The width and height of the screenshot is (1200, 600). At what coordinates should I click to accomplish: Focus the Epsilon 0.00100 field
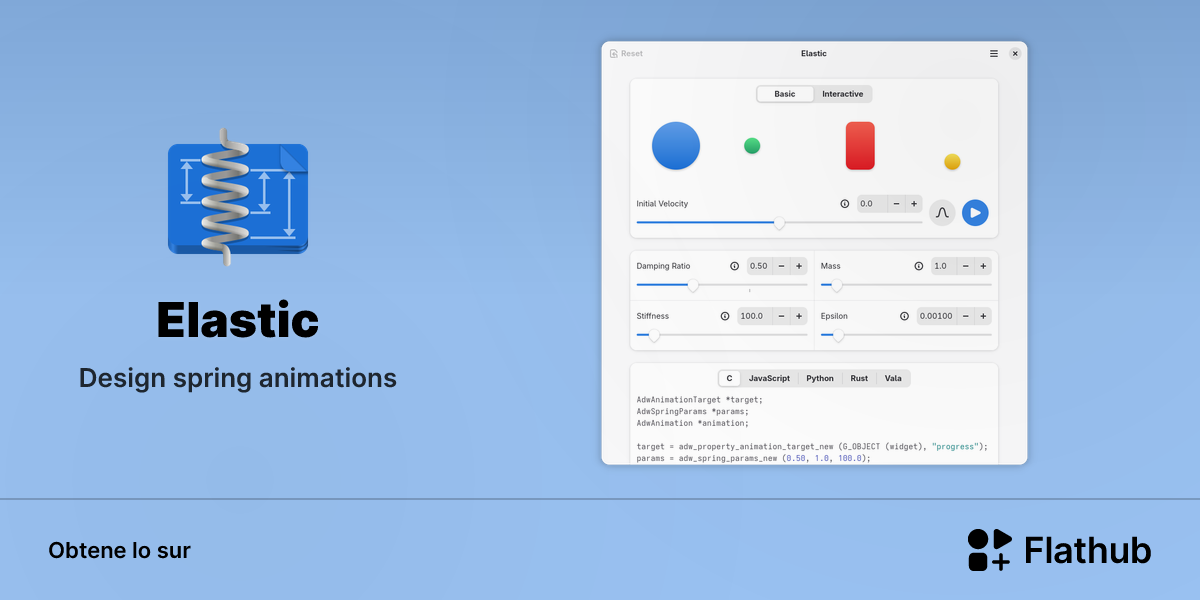937,316
